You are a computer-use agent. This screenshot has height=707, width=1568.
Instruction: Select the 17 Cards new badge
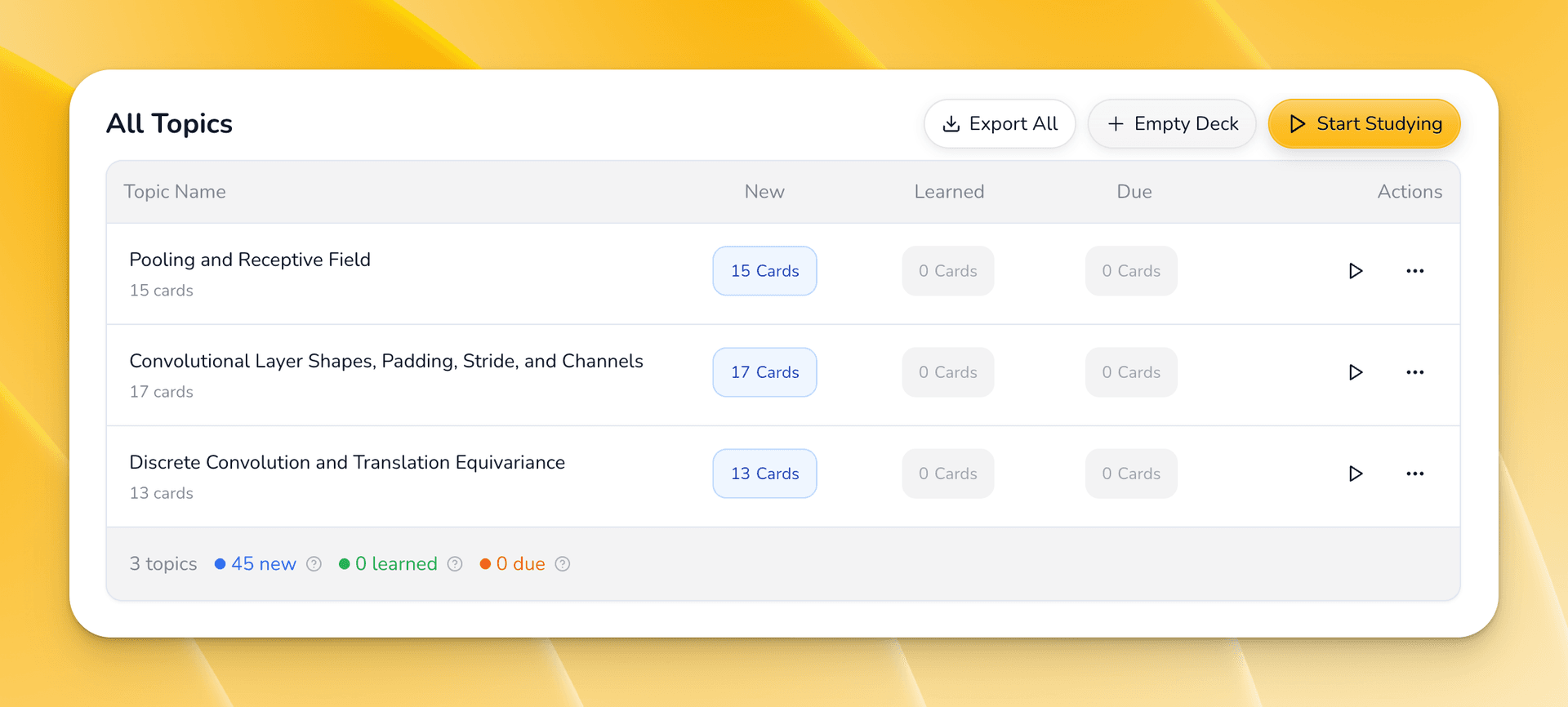pos(764,372)
